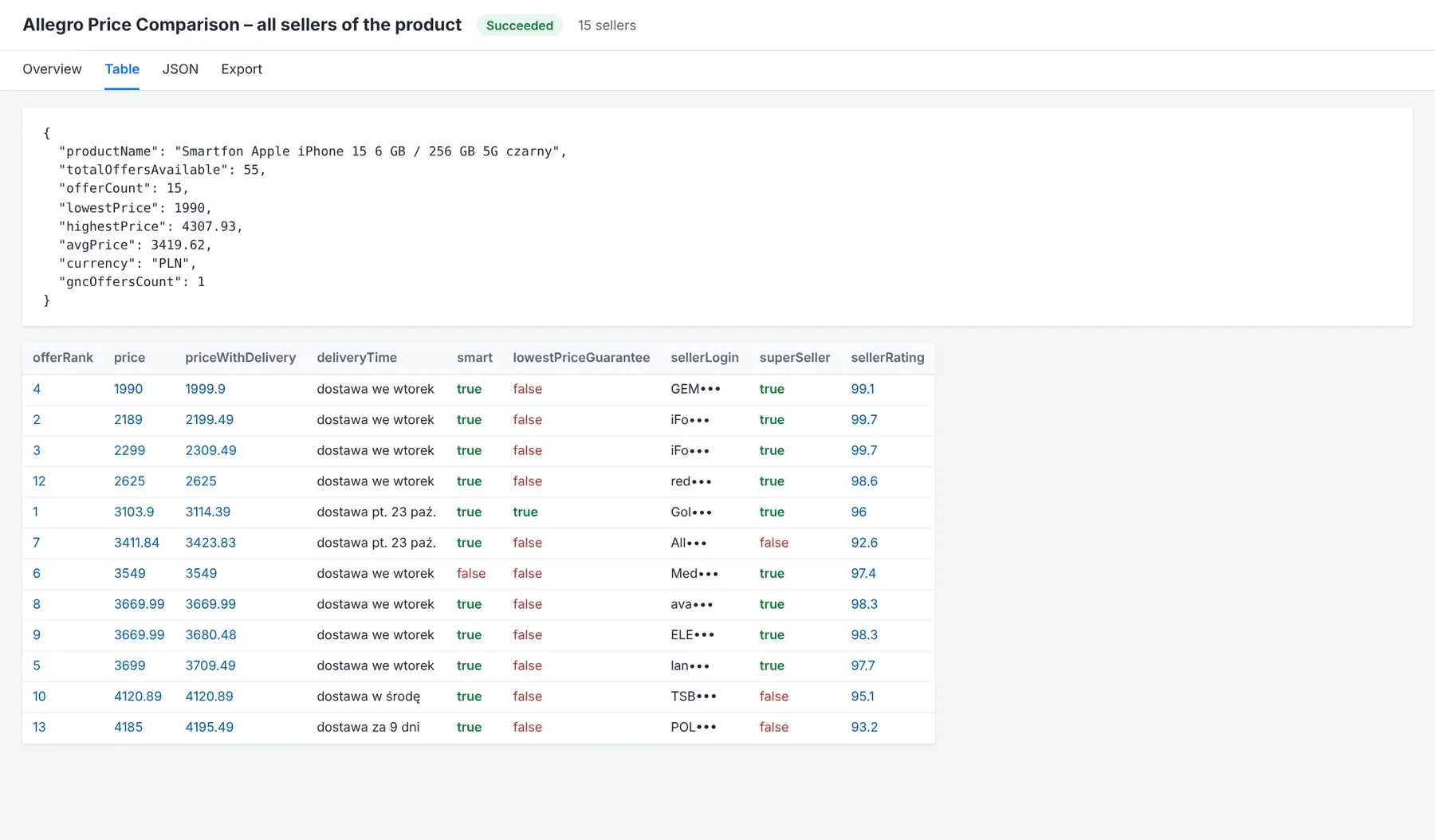Viewport: 1435px width, 840px height.
Task: Click the superSeller column header
Action: click(795, 358)
